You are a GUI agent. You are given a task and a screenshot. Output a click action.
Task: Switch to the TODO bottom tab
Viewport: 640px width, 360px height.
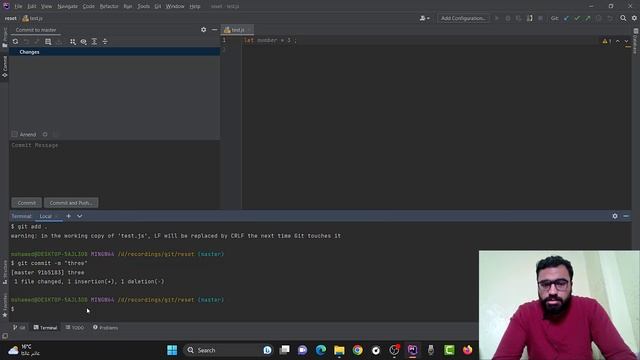(x=75, y=327)
